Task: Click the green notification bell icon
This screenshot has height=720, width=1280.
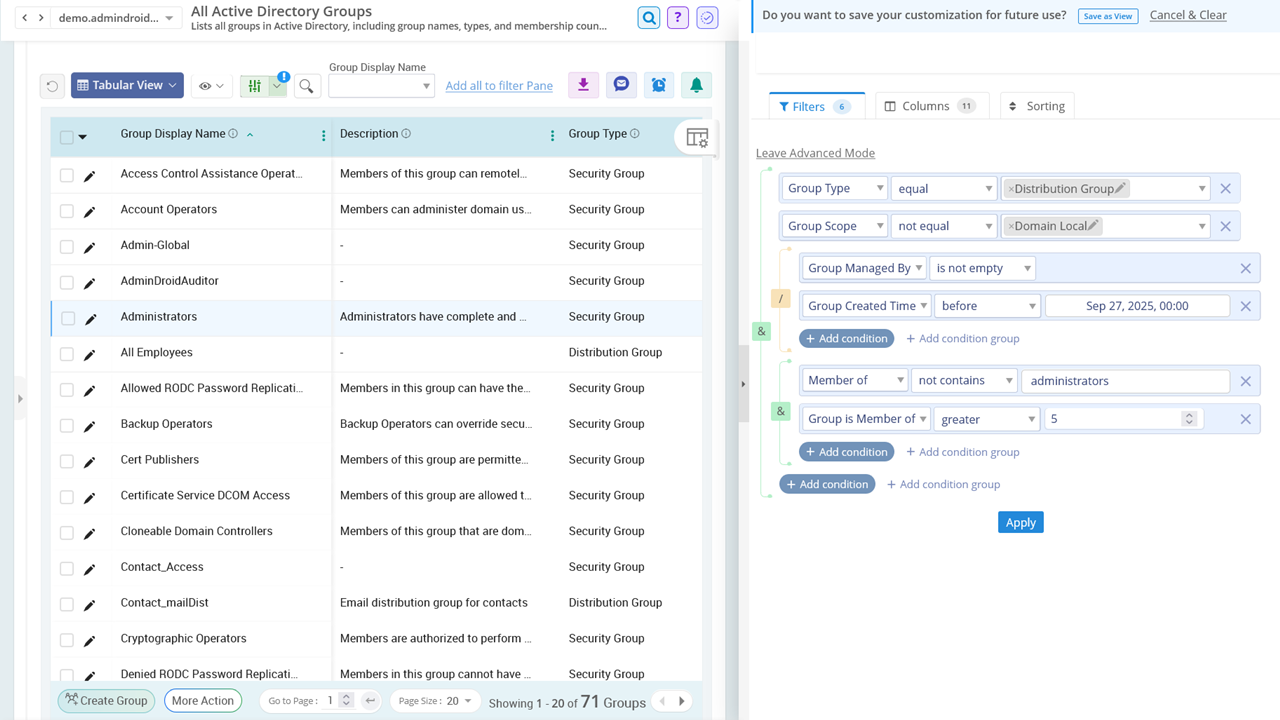Action: pos(696,85)
